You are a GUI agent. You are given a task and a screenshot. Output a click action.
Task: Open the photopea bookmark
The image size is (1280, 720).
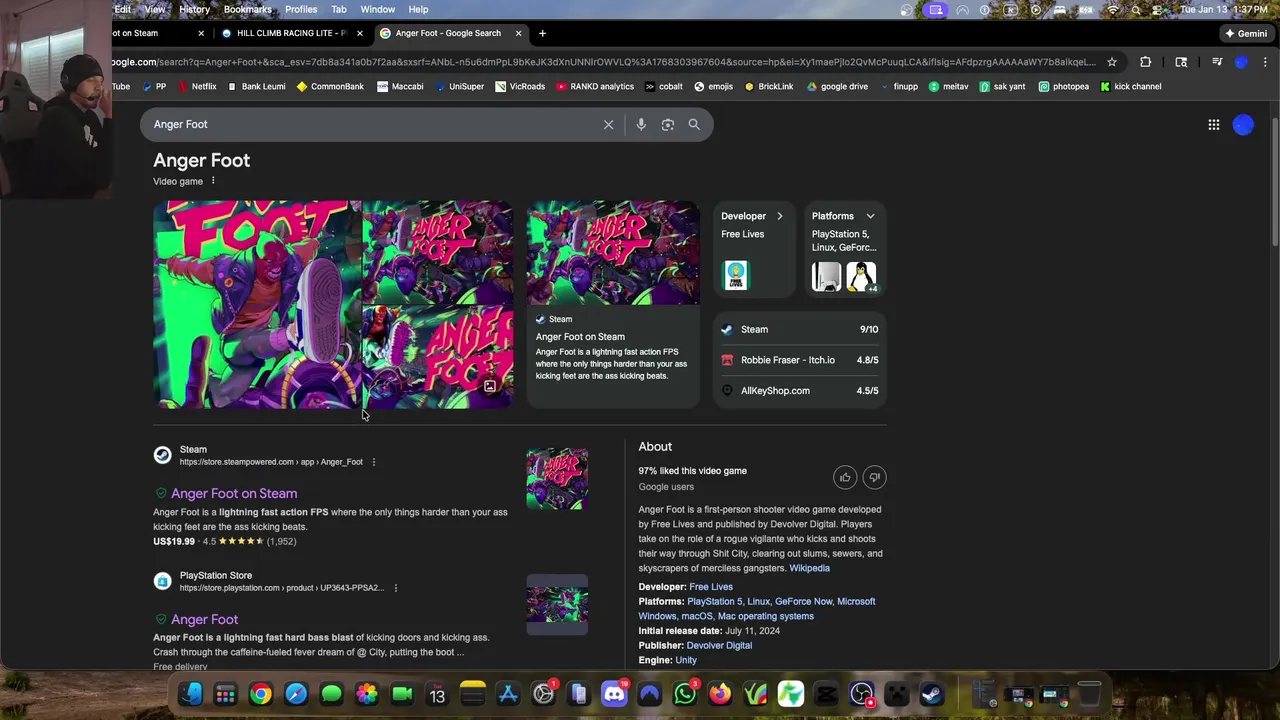tap(1063, 87)
